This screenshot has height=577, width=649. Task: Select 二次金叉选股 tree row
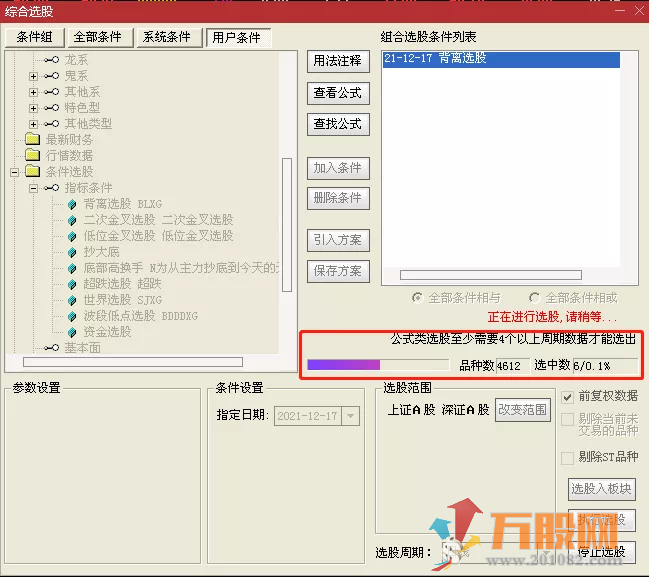click(x=158, y=220)
